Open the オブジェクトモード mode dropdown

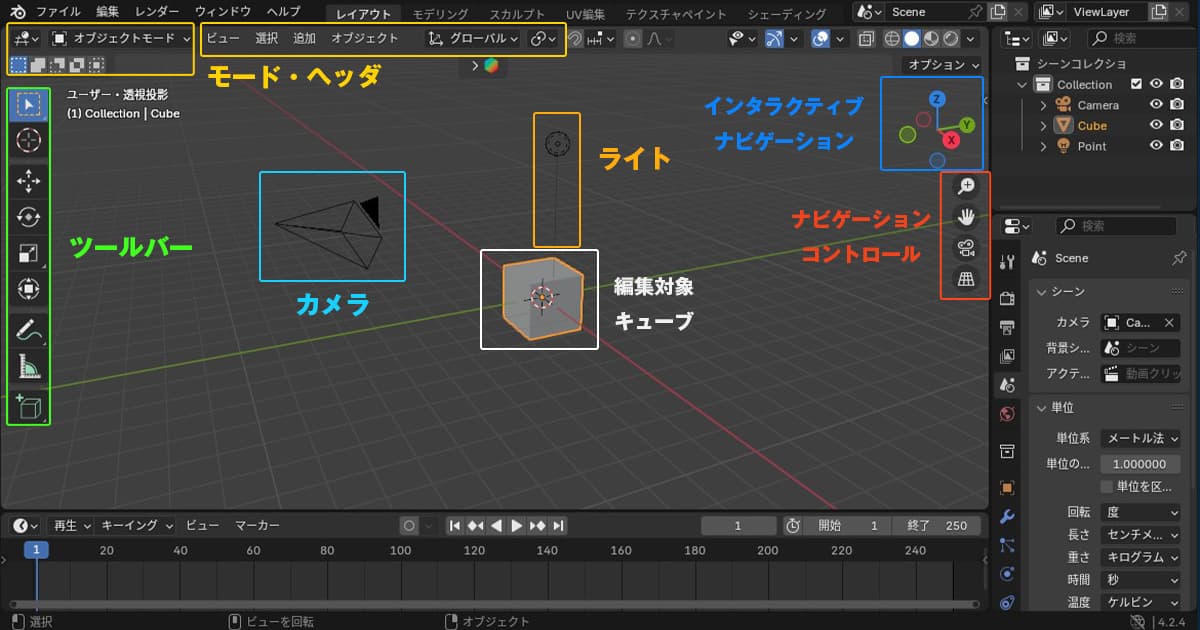pyautogui.click(x=121, y=39)
